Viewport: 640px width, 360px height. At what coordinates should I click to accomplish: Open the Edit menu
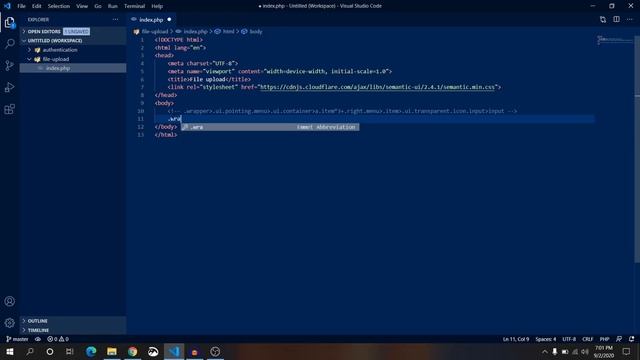[37, 6]
